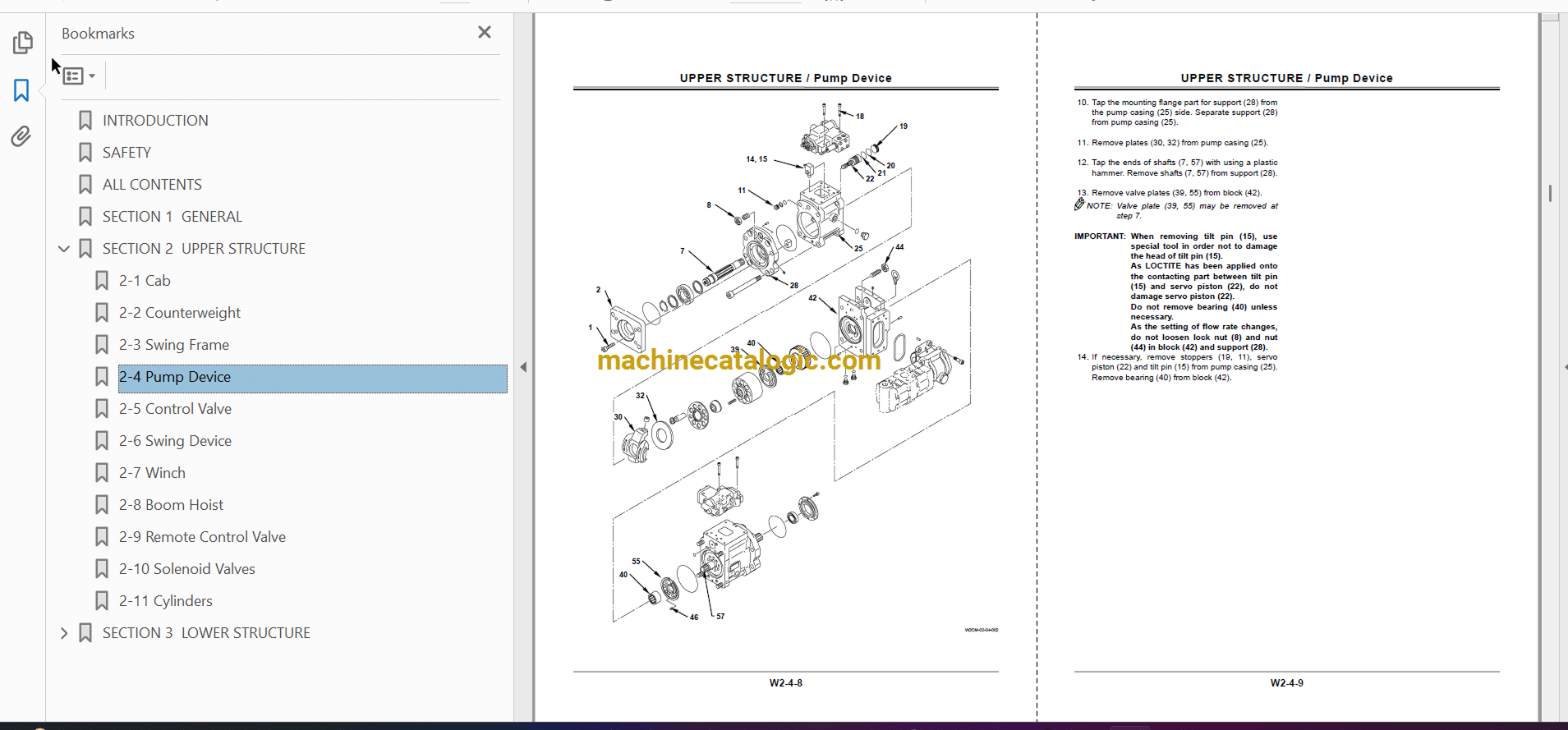This screenshot has width=1568, height=730.
Task: Click left page header 'UPPER STRUCTURE / Pump Device'
Action: 785,78
